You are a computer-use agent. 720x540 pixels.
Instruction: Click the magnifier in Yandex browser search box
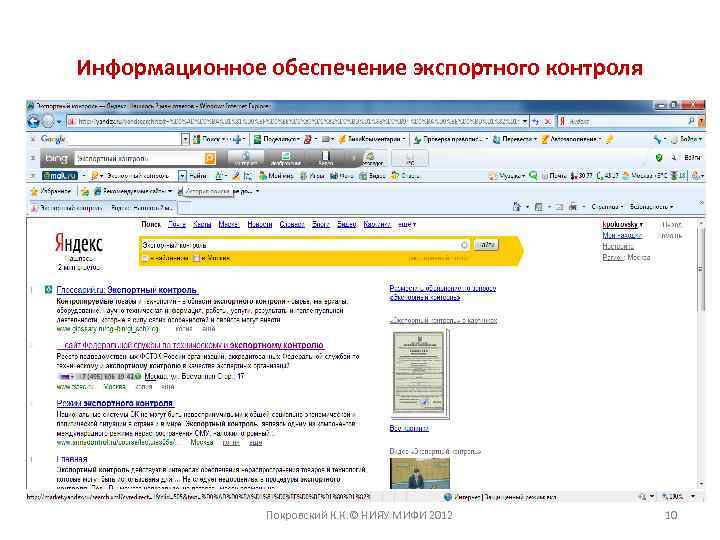click(x=691, y=121)
